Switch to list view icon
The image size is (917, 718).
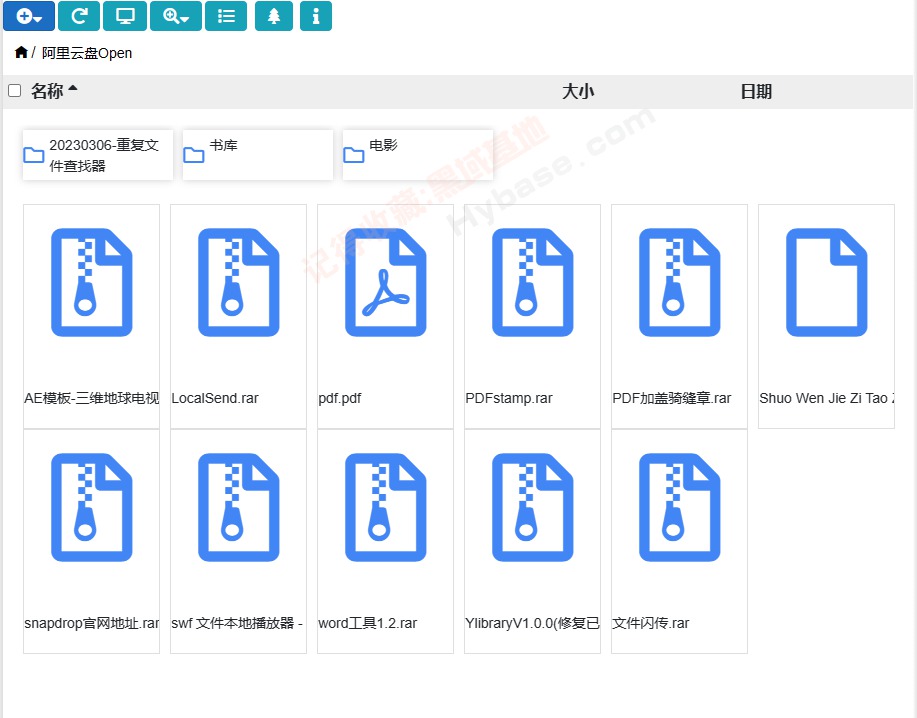pyautogui.click(x=226, y=16)
